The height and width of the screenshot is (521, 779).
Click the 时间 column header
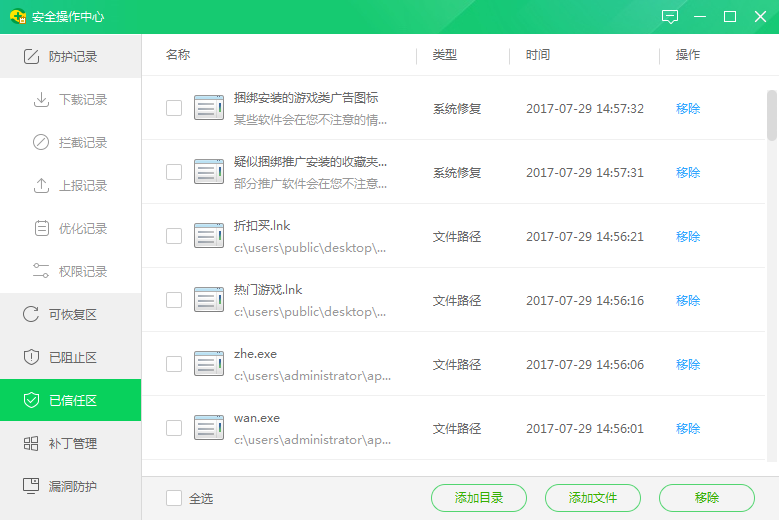coord(538,55)
